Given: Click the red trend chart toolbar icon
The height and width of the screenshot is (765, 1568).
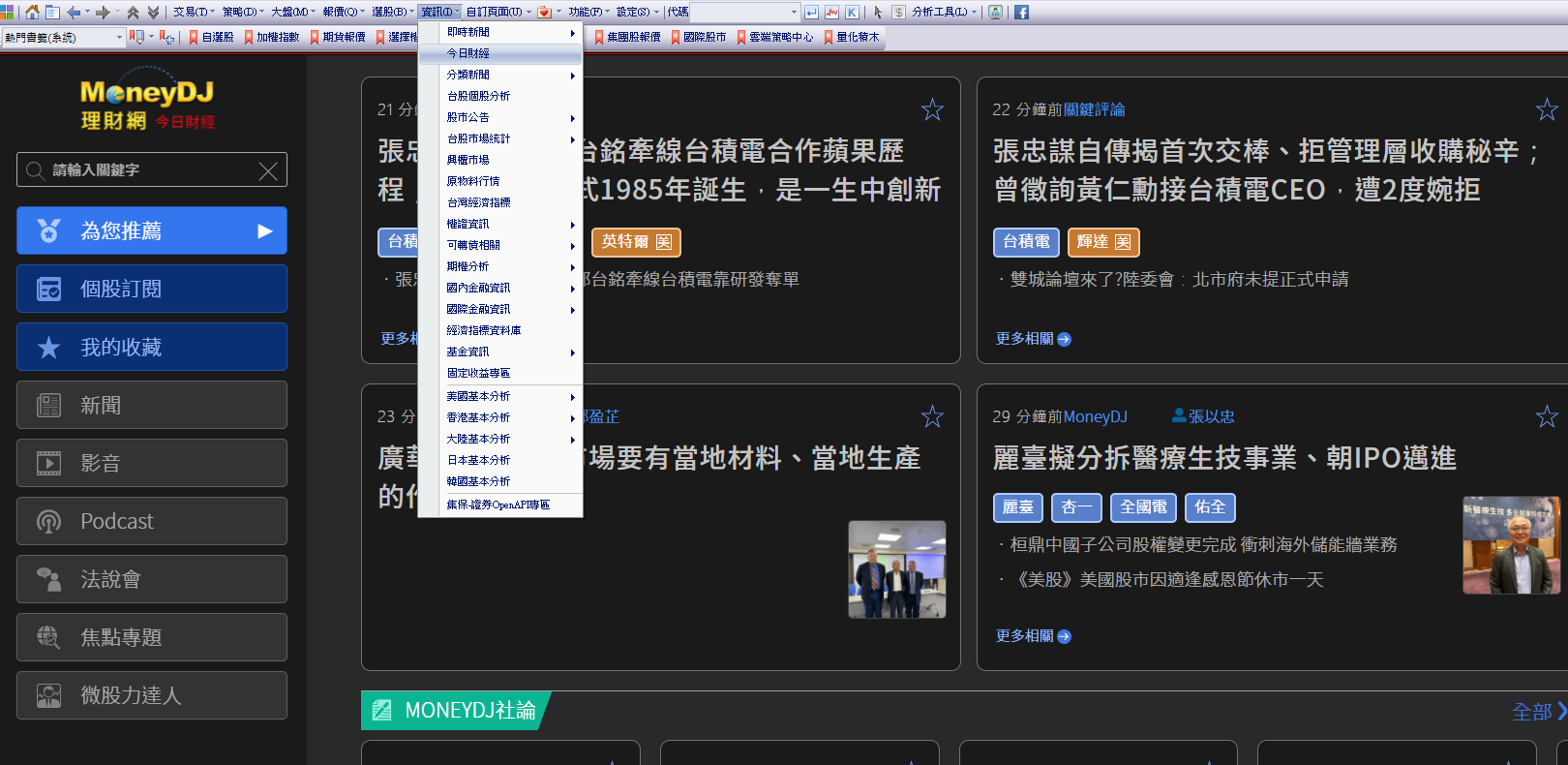Looking at the screenshot, I should pos(831,13).
